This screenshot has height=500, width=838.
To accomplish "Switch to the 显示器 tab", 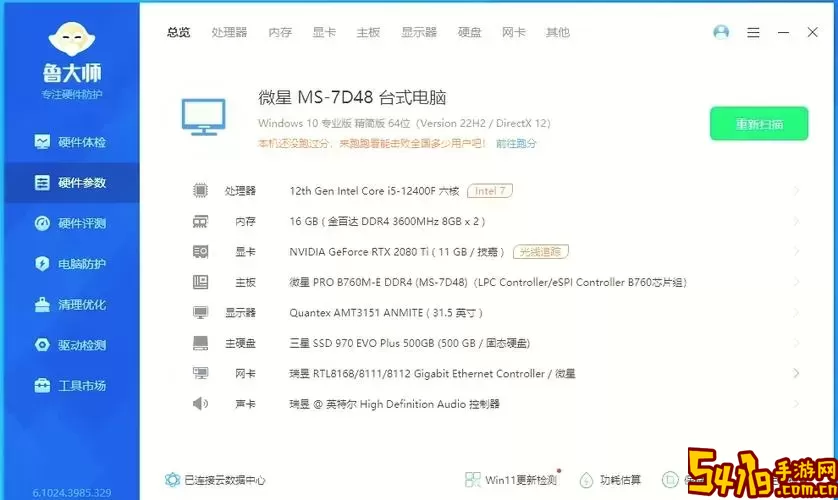I will (x=419, y=33).
